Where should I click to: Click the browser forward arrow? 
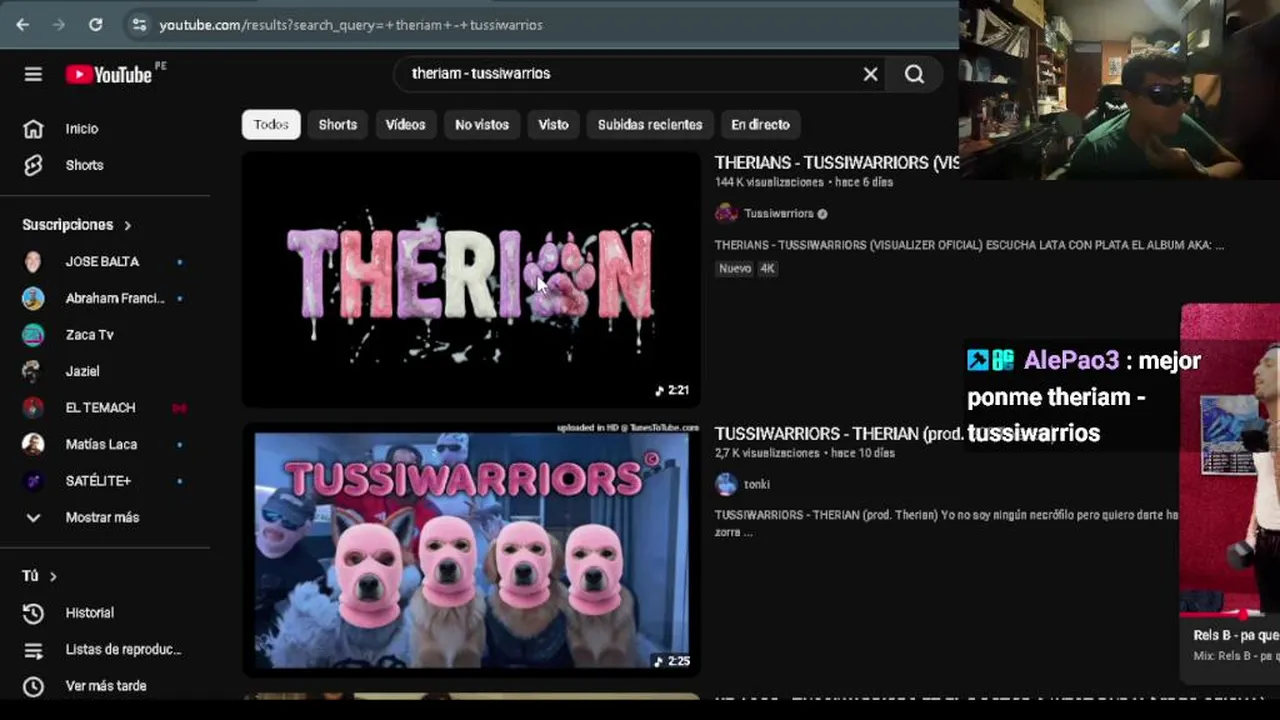click(59, 25)
